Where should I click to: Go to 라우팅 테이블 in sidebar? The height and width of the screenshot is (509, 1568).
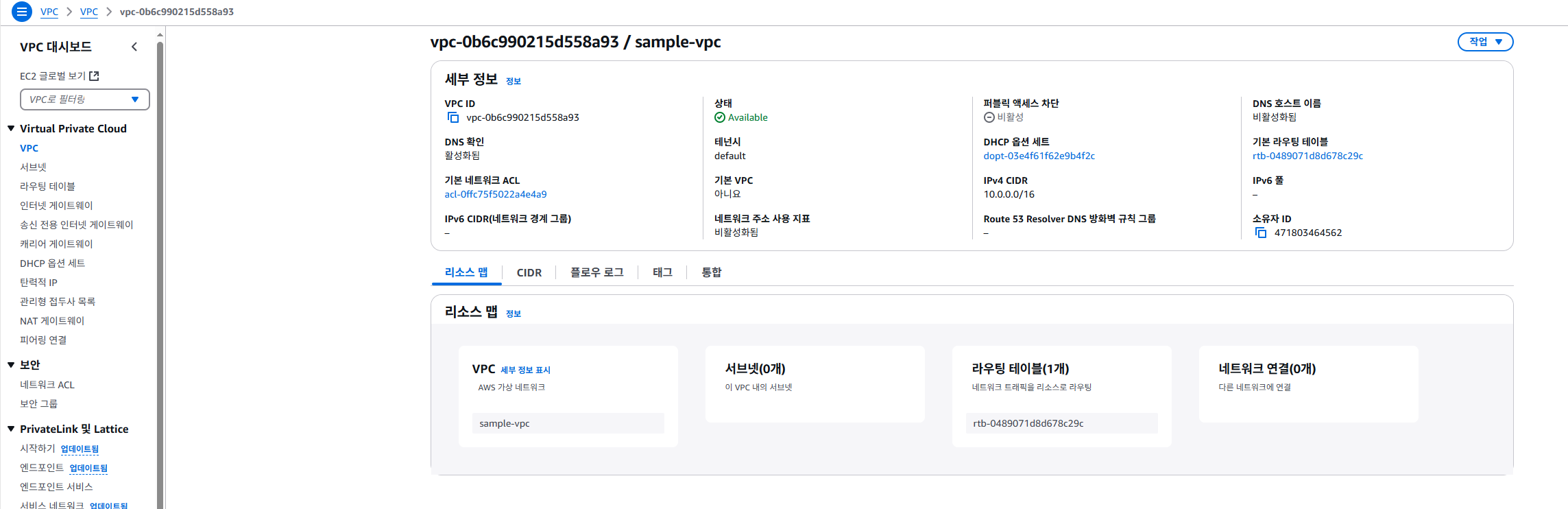pyautogui.click(x=47, y=187)
